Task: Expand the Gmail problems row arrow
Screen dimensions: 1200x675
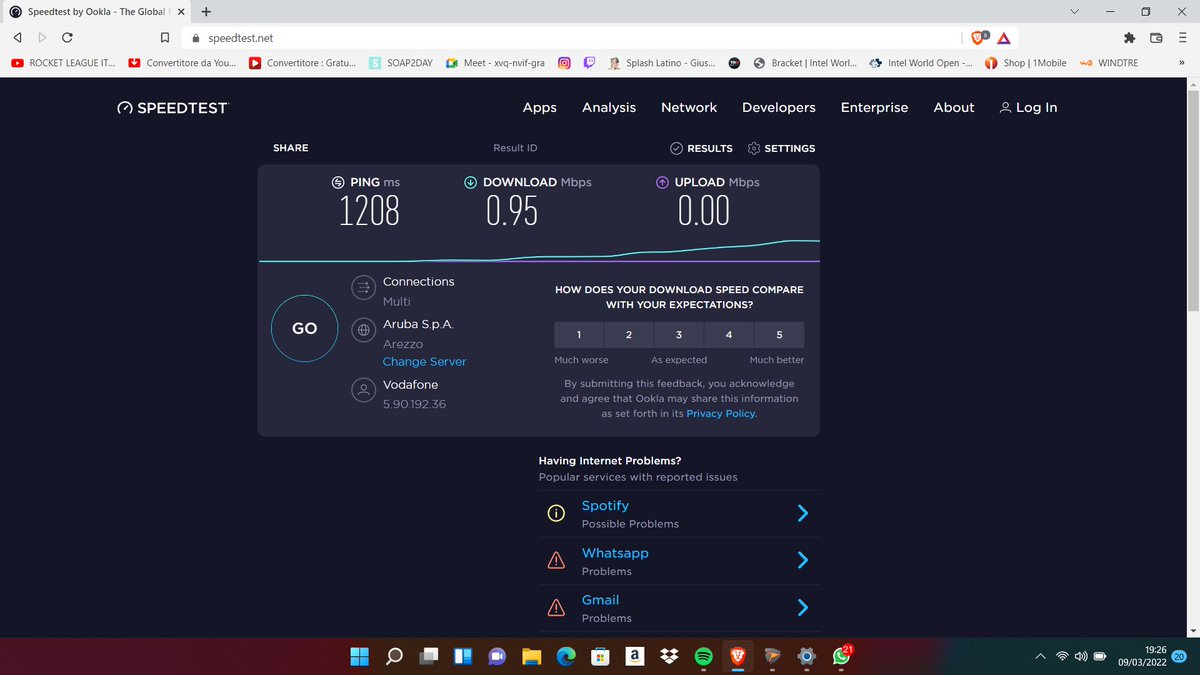Action: pyautogui.click(x=802, y=607)
